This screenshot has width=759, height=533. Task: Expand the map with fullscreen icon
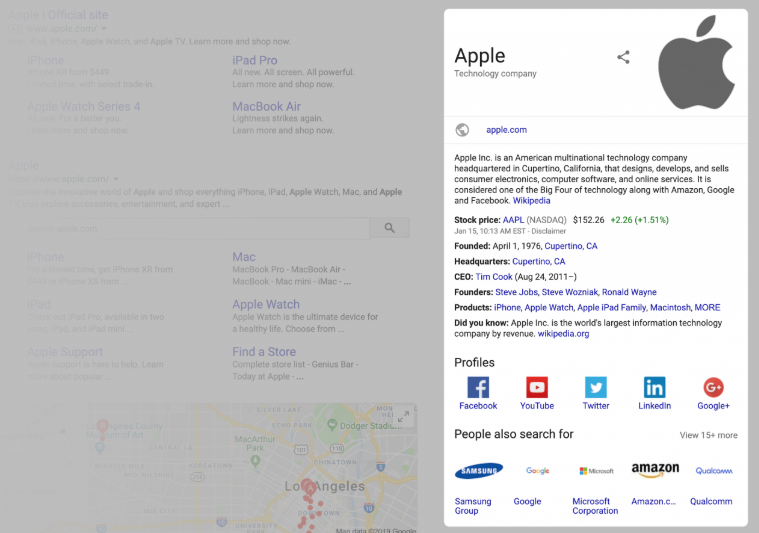pos(403,416)
